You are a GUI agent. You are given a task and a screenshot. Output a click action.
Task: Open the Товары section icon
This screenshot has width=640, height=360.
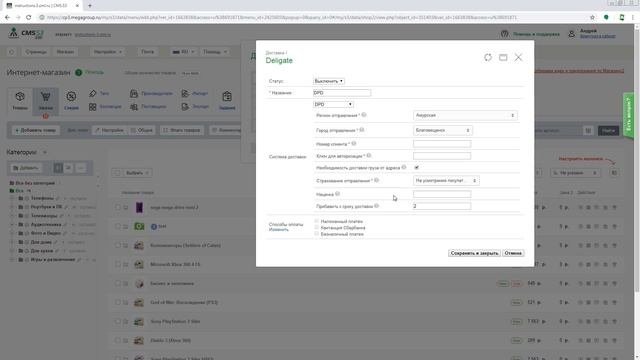[x=20, y=97]
